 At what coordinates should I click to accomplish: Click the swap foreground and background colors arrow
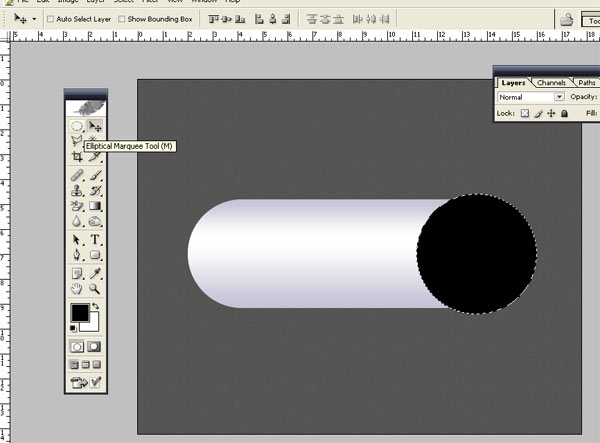coord(96,306)
